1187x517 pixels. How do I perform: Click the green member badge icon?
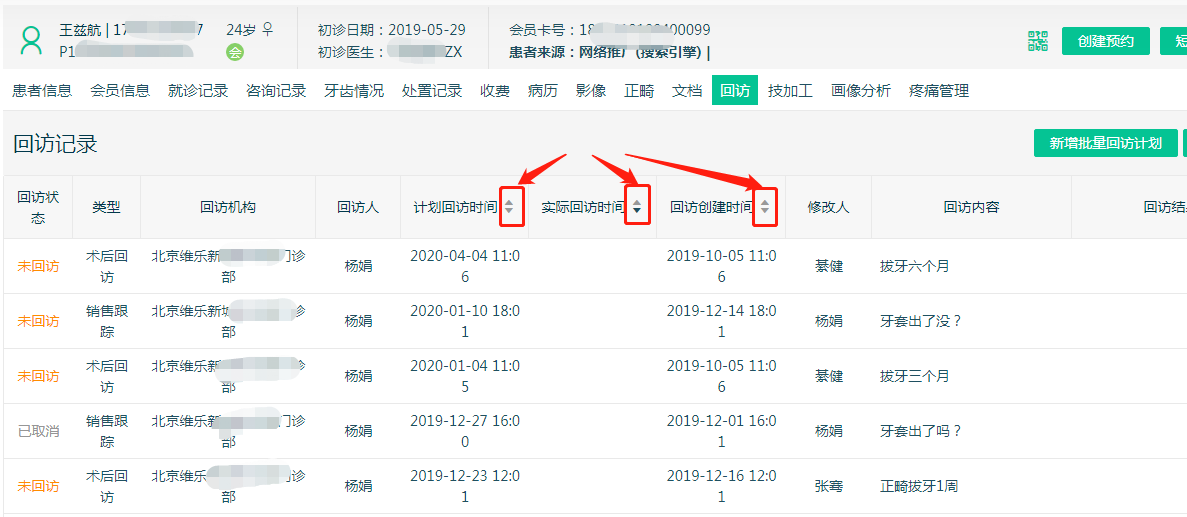(235, 52)
